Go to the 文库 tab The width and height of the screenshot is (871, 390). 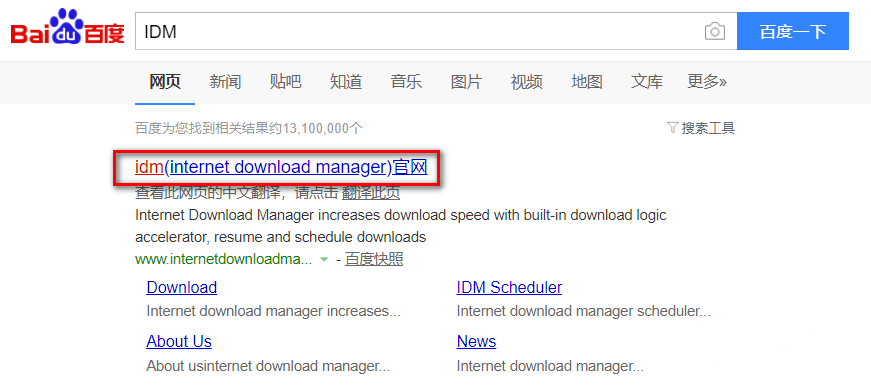pyautogui.click(x=647, y=82)
